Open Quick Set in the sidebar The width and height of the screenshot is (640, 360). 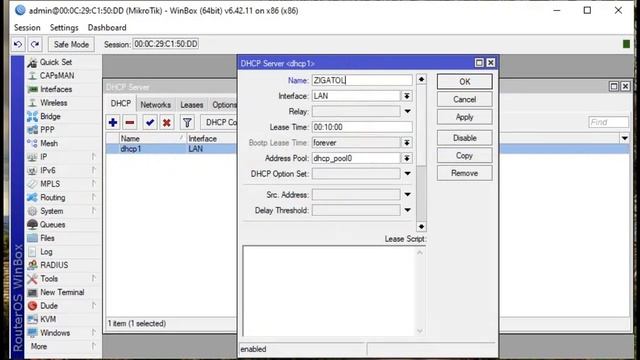click(x=56, y=62)
